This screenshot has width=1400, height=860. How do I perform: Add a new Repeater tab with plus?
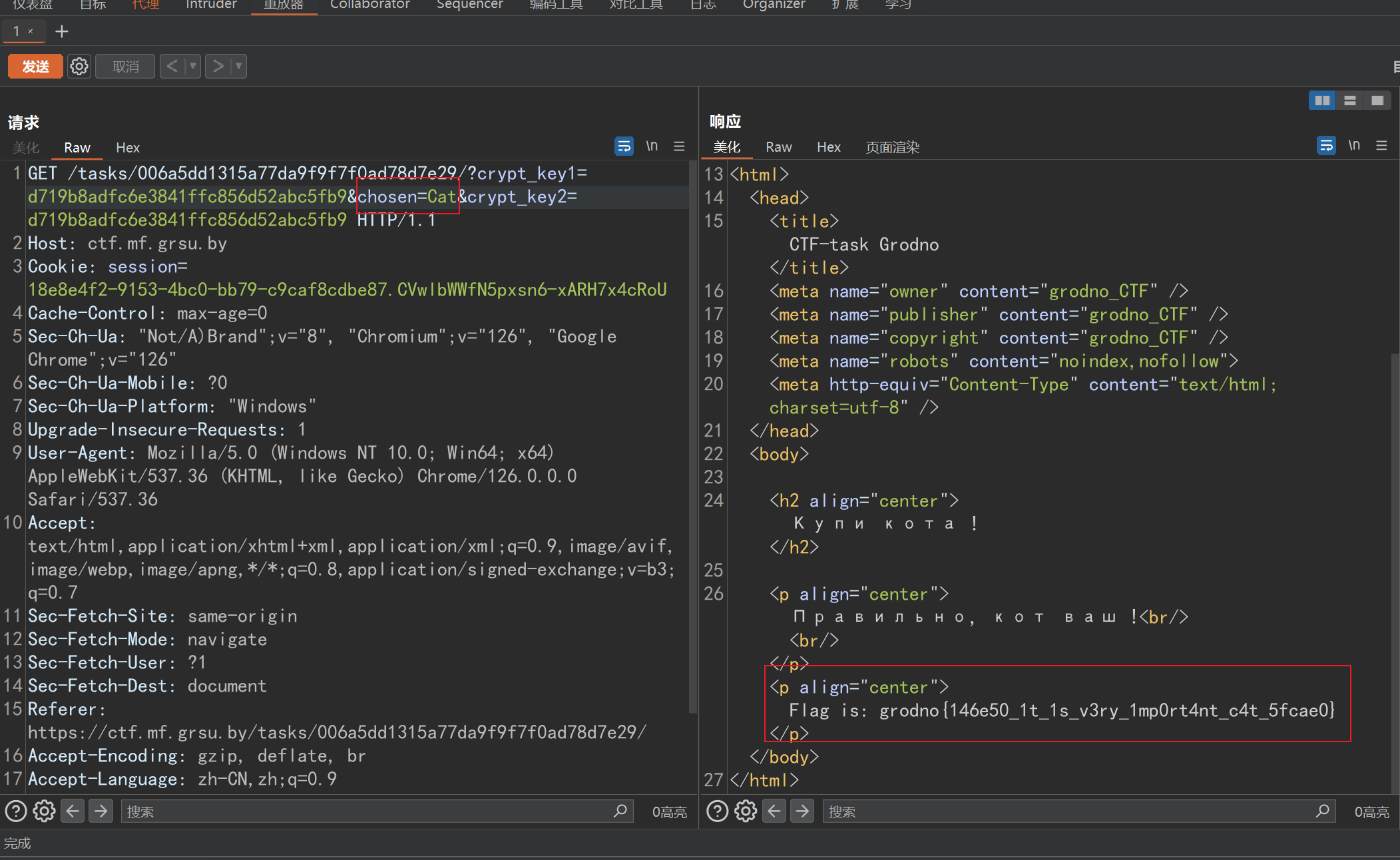[x=62, y=31]
